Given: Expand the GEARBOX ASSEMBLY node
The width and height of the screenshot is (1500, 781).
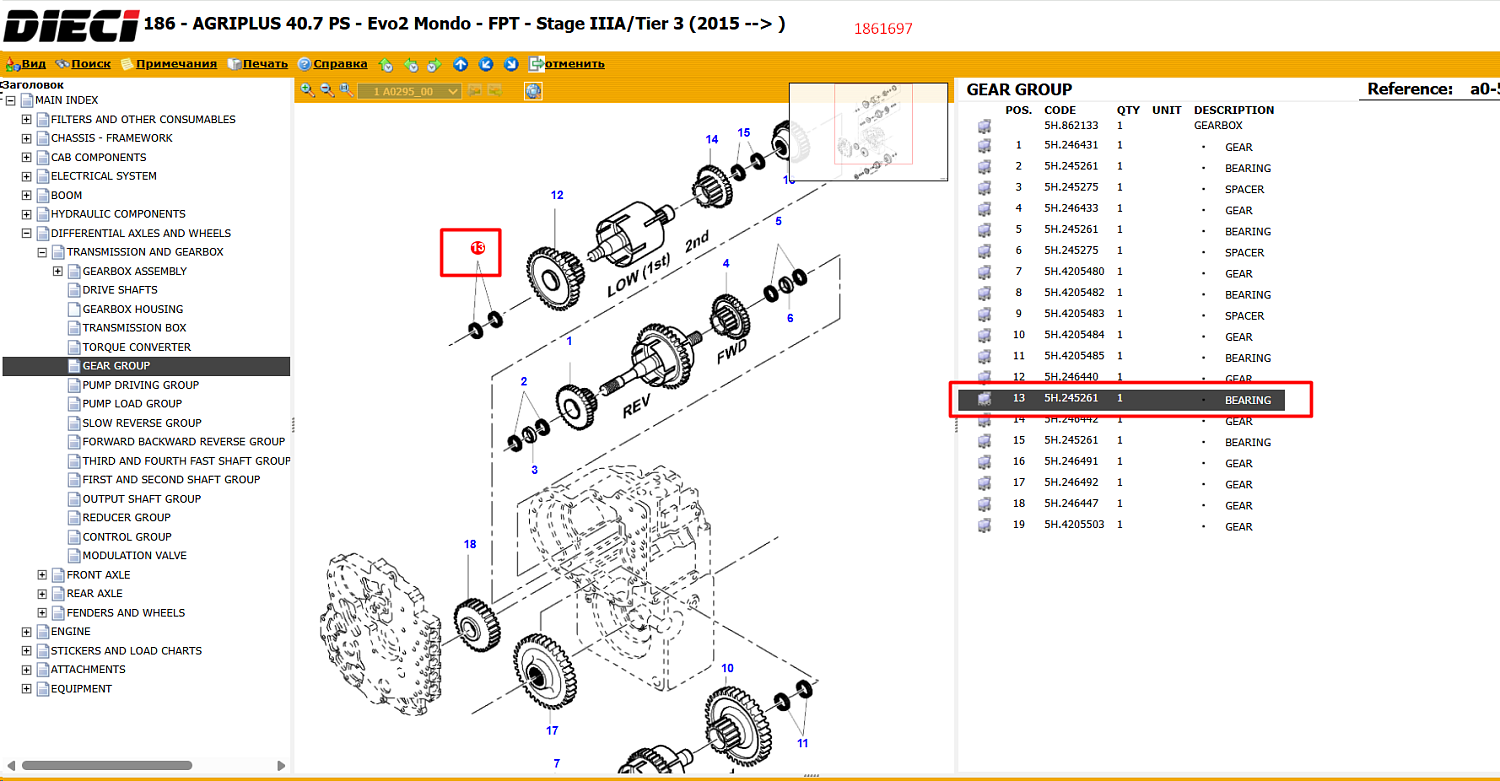Looking at the screenshot, I should point(58,271).
